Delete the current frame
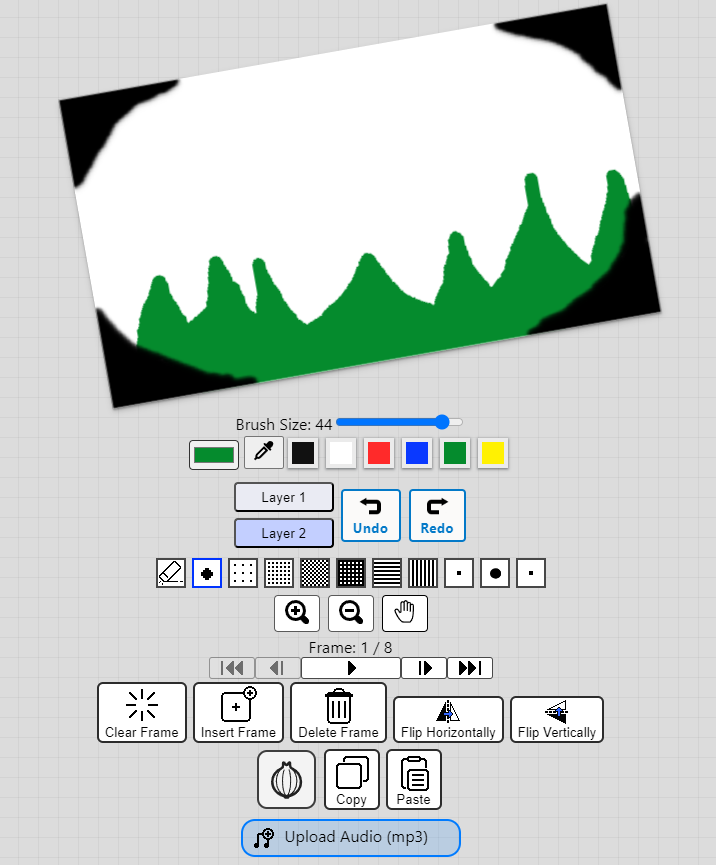The height and width of the screenshot is (865, 716). 338,713
